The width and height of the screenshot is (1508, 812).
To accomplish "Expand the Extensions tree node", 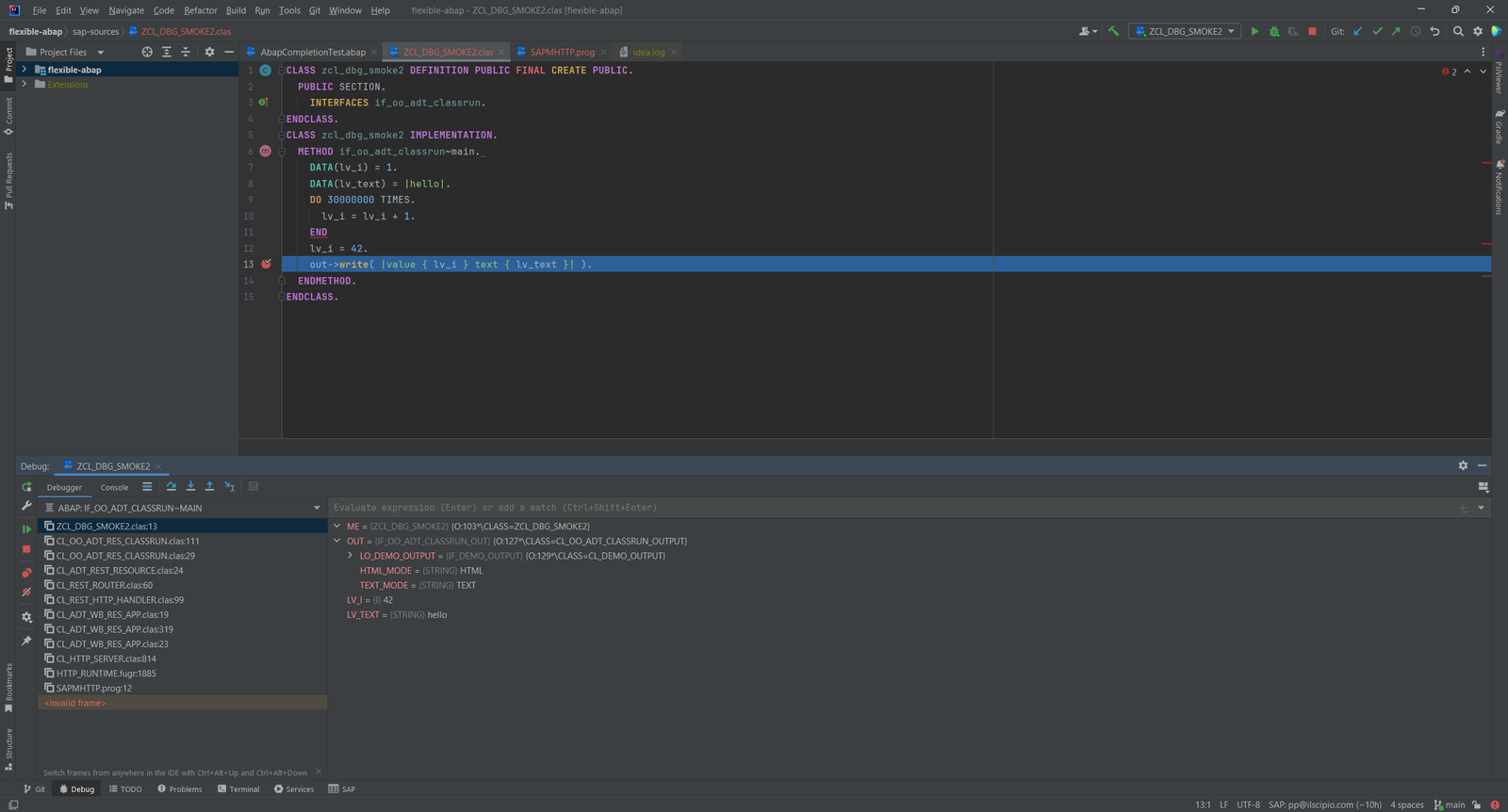I will coord(25,85).
